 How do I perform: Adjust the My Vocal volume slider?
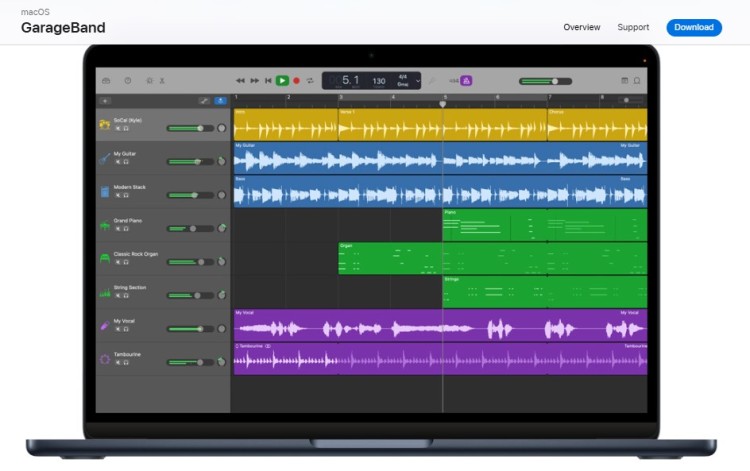tap(190, 329)
